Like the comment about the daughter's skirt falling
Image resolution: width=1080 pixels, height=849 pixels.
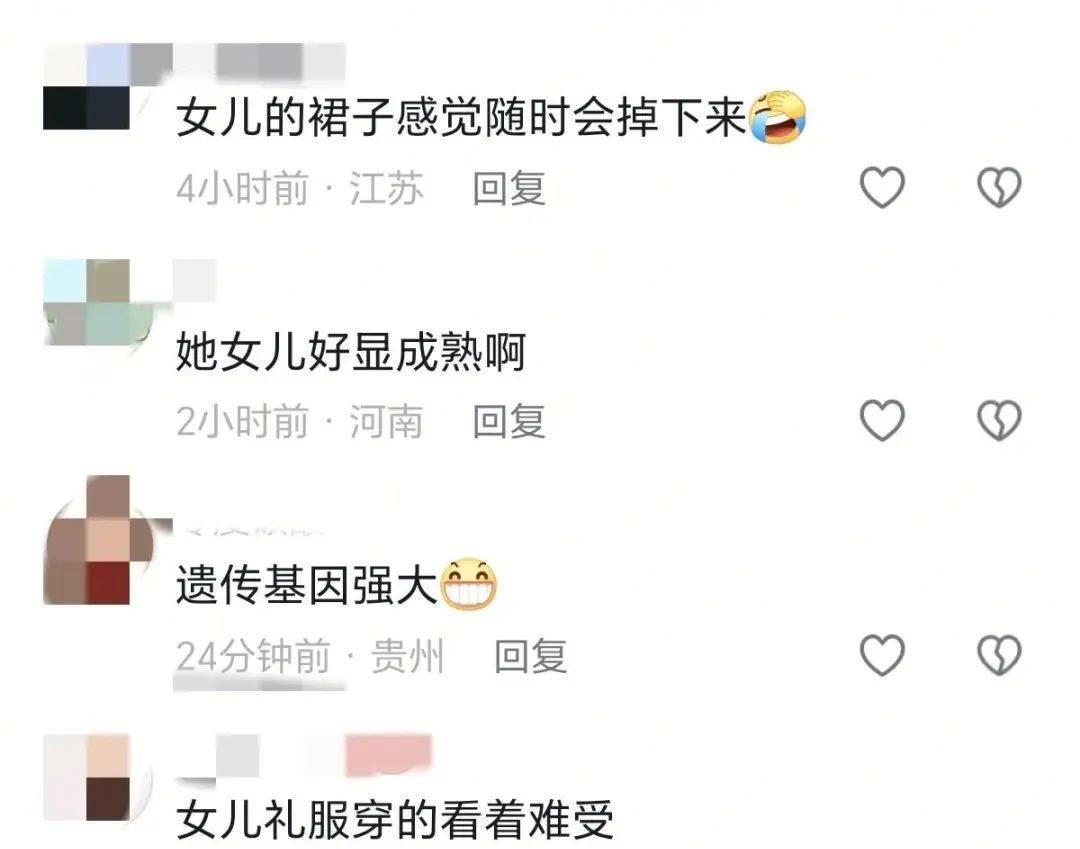[x=882, y=187]
